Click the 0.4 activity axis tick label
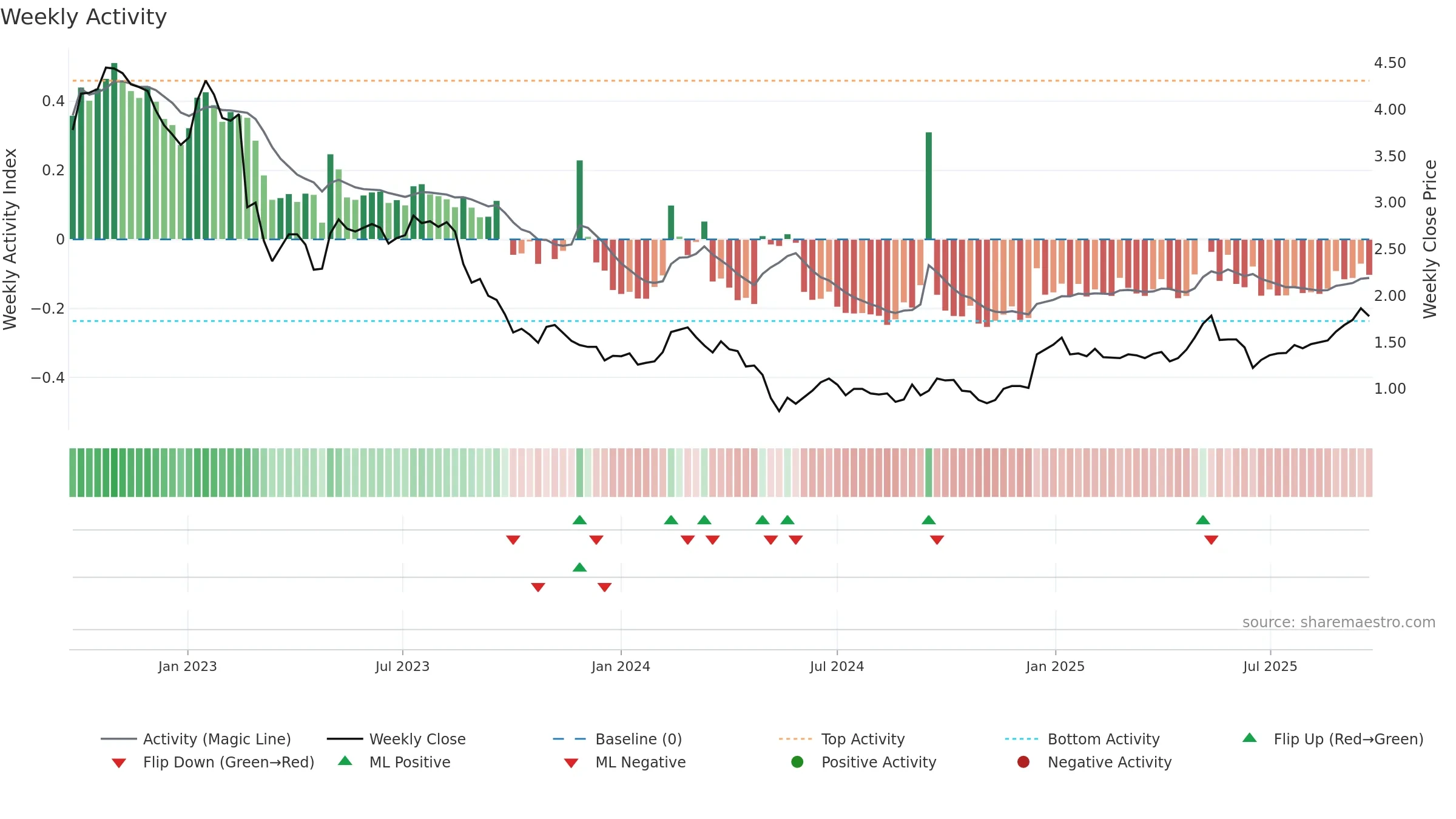This screenshot has width=1456, height=819. [x=53, y=101]
